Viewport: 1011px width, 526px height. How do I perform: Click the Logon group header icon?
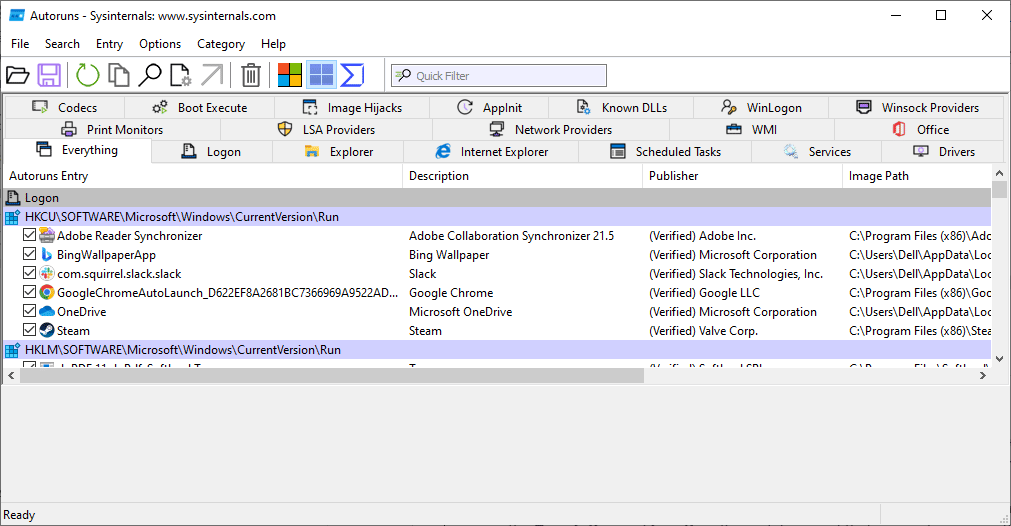12,198
